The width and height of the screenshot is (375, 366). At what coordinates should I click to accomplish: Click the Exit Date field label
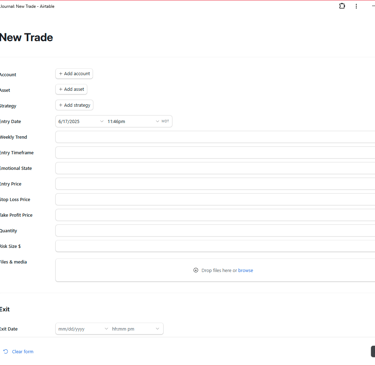(9, 329)
